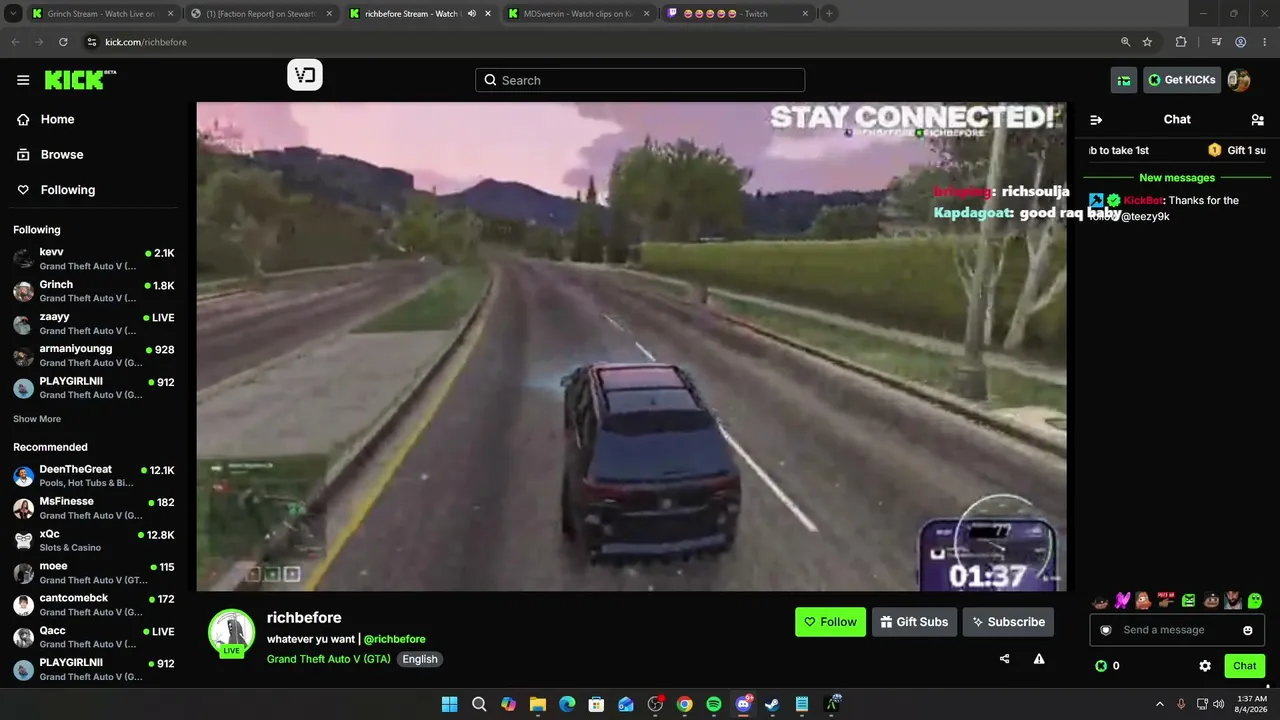The height and width of the screenshot is (720, 1280).
Task: Insert the green ghost emote
Action: (x=1255, y=601)
